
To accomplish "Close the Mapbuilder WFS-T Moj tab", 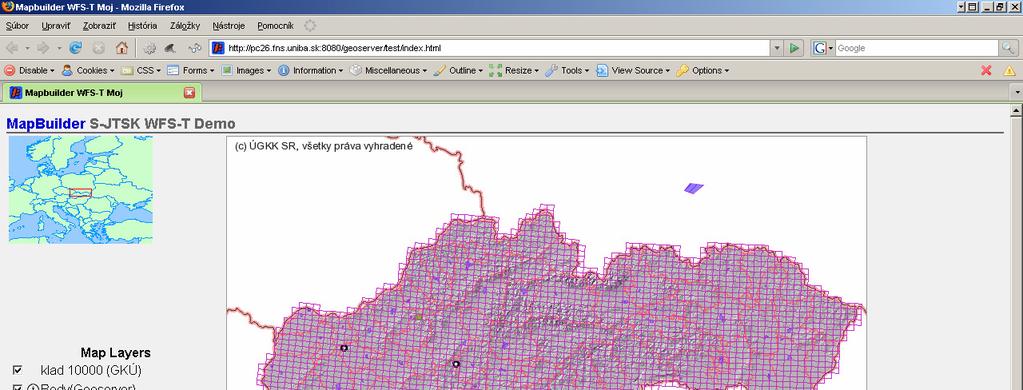I will point(189,93).
